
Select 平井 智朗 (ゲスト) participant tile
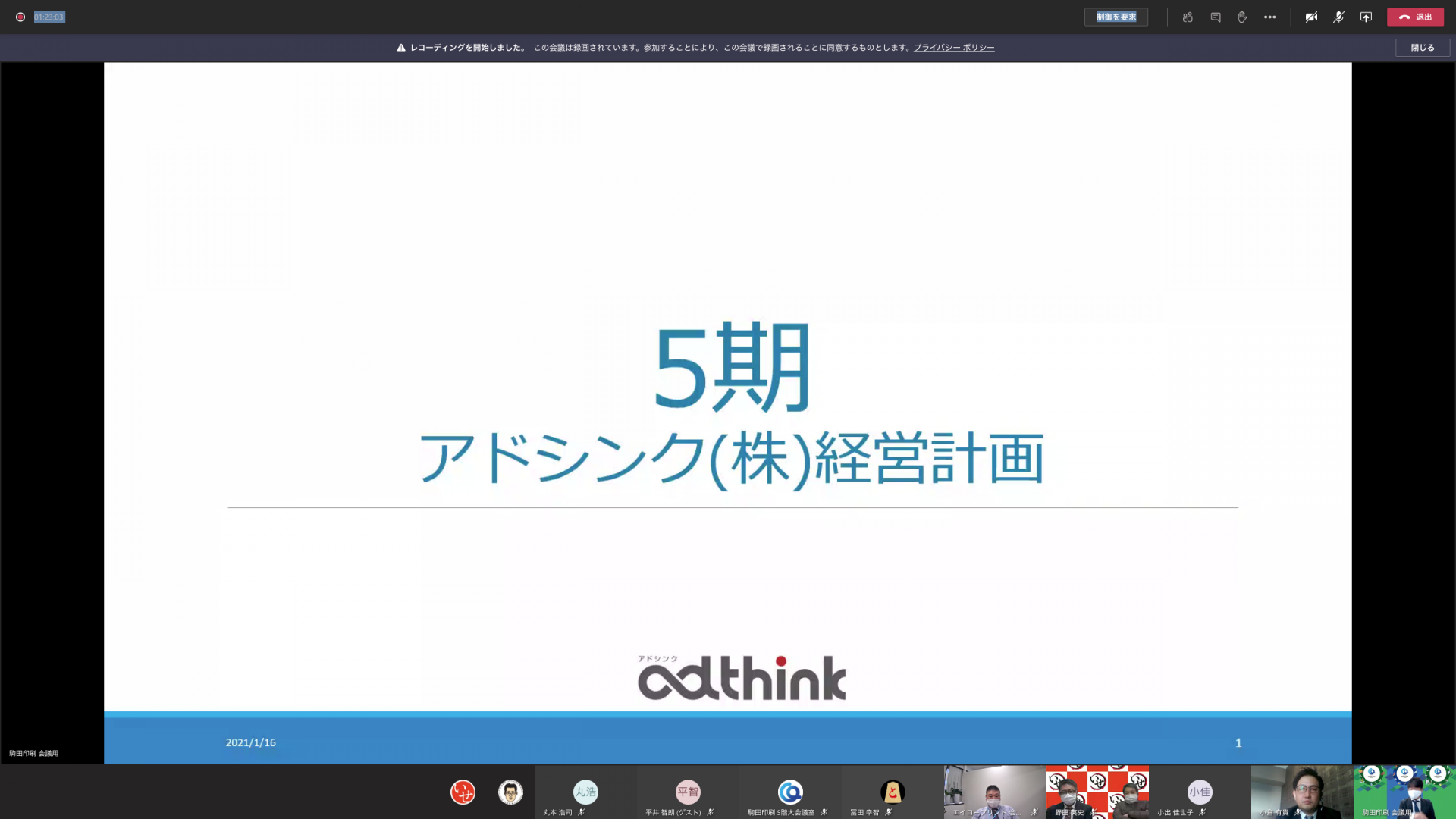(688, 792)
